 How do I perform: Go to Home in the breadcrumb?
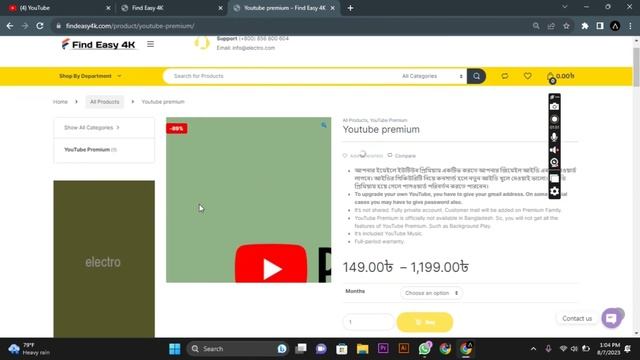pyautogui.click(x=60, y=102)
